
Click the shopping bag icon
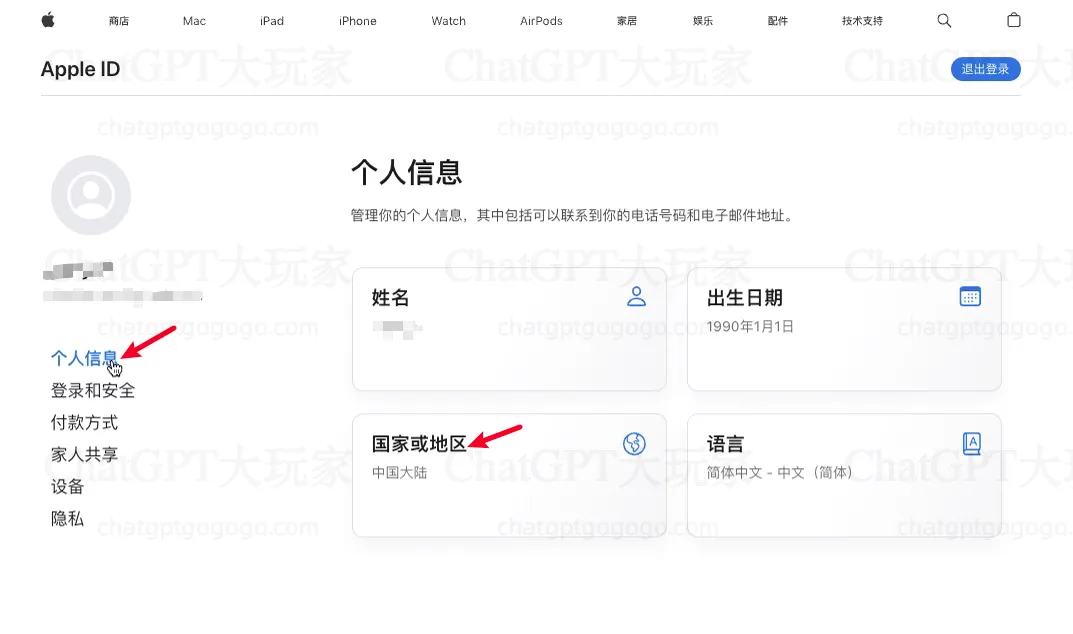[1013, 19]
